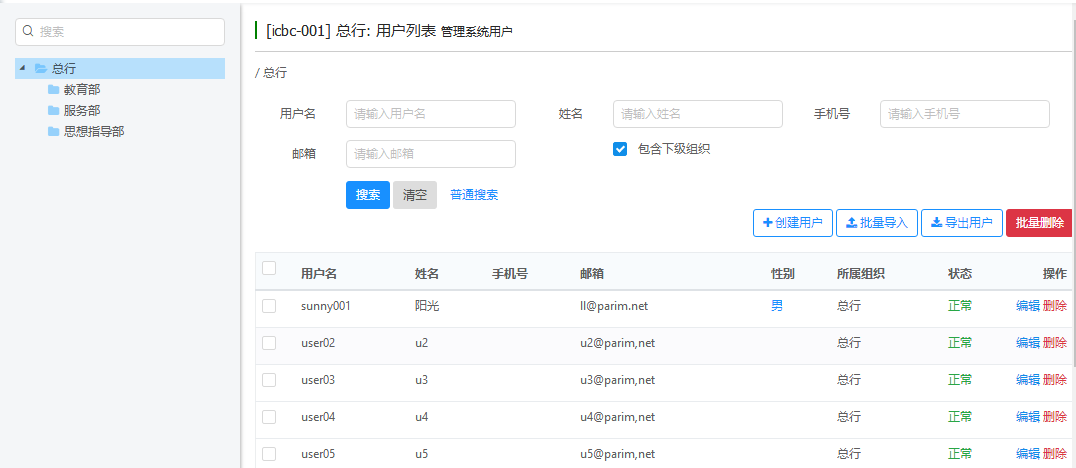This screenshot has height=468, width=1076.
Task: Select 思想指导部 in the organization tree
Action: (94, 132)
